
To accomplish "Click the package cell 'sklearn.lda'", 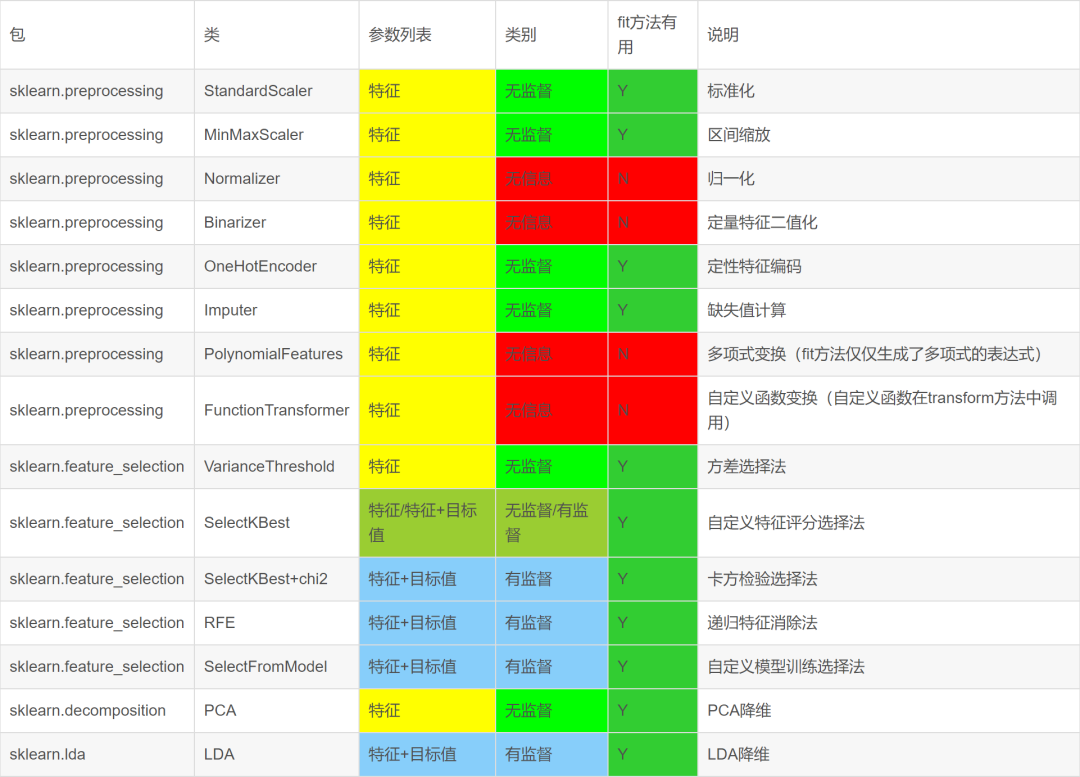I will point(97,754).
